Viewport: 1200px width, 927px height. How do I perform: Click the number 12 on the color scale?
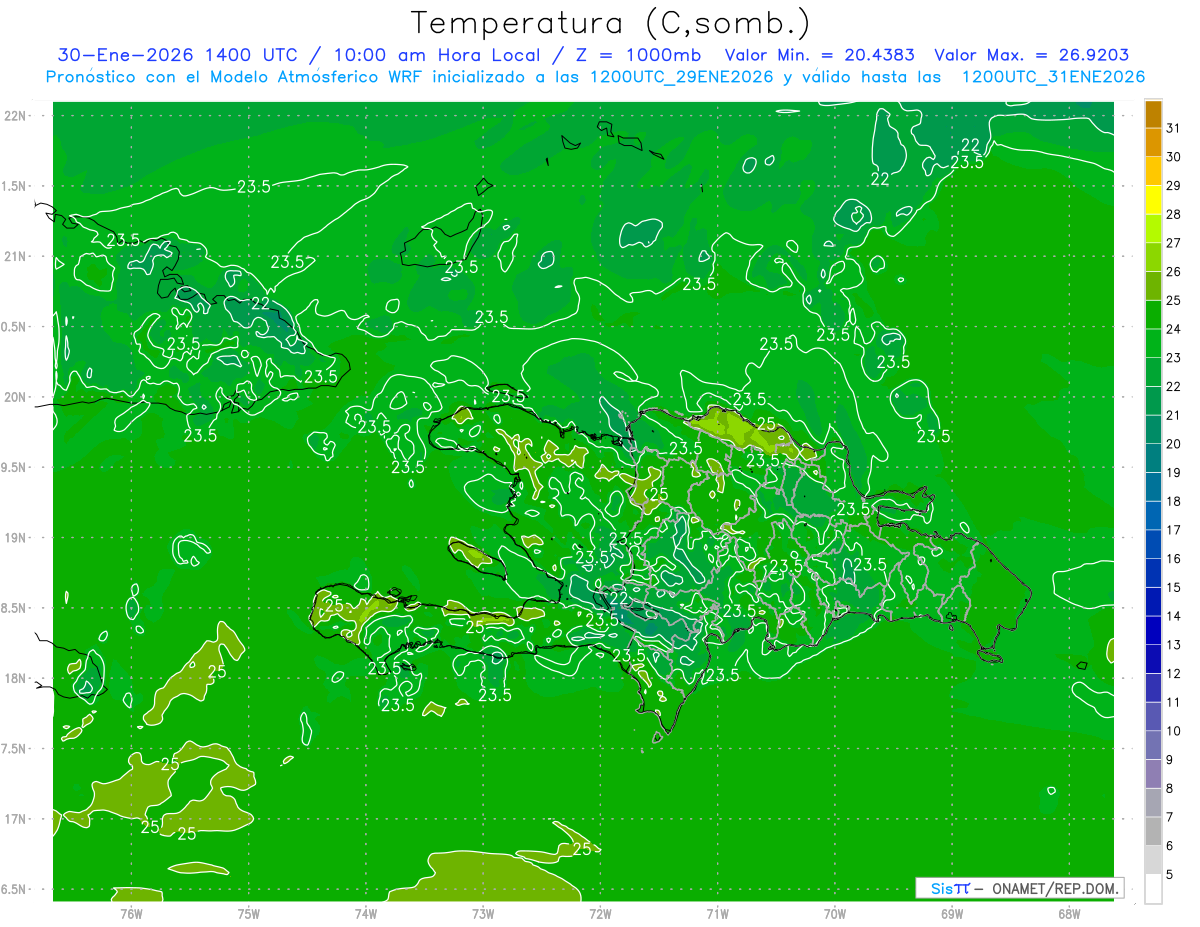point(1174,674)
